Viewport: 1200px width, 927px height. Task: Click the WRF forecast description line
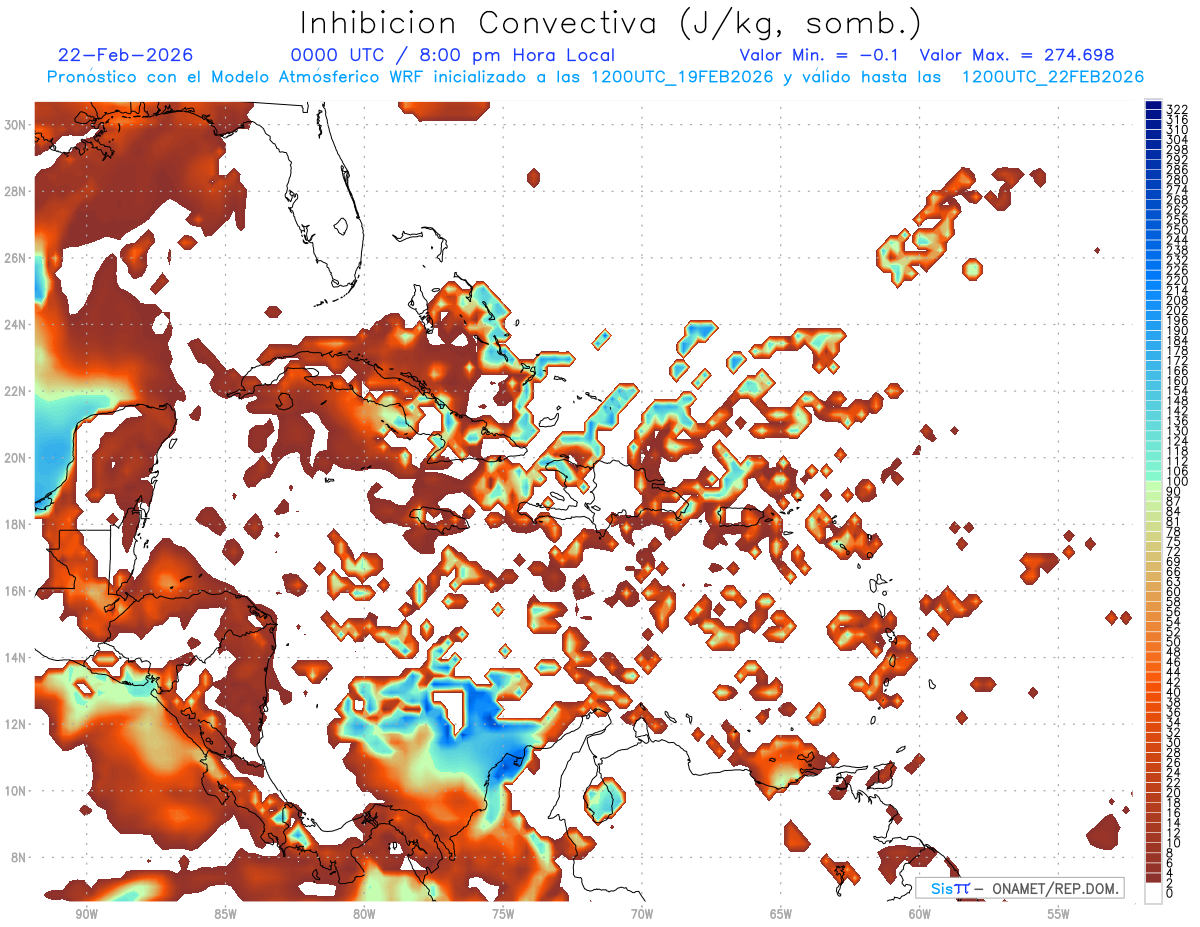(x=596, y=77)
